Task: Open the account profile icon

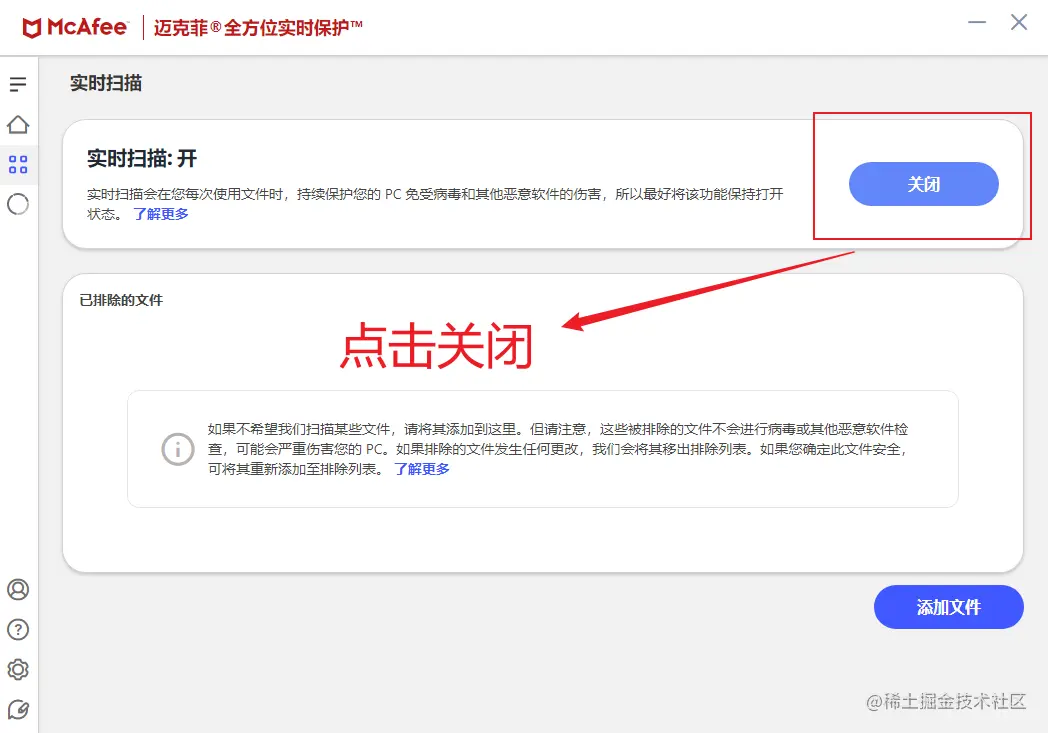Action: coord(18,589)
